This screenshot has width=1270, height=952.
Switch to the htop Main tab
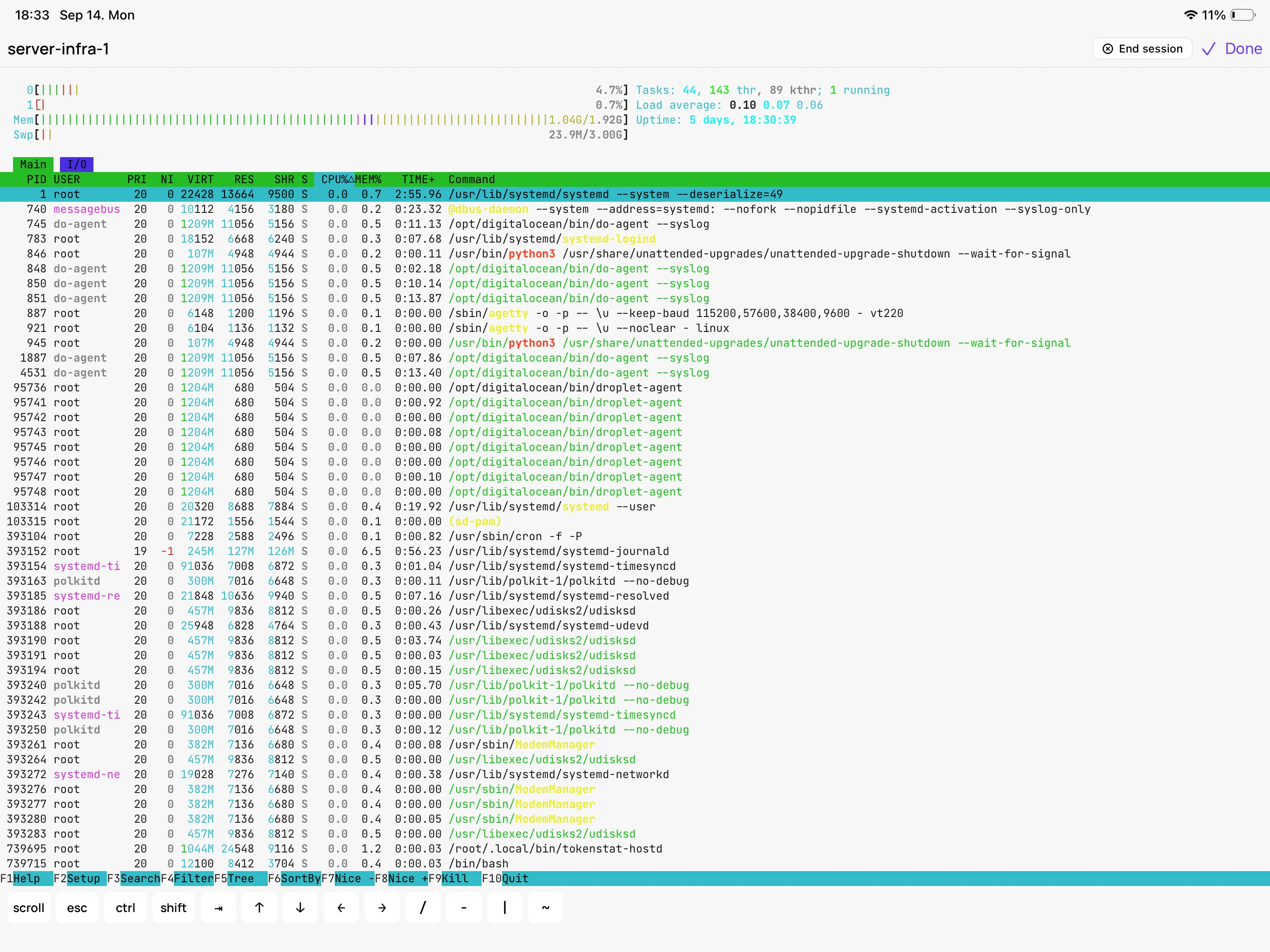coord(33,164)
